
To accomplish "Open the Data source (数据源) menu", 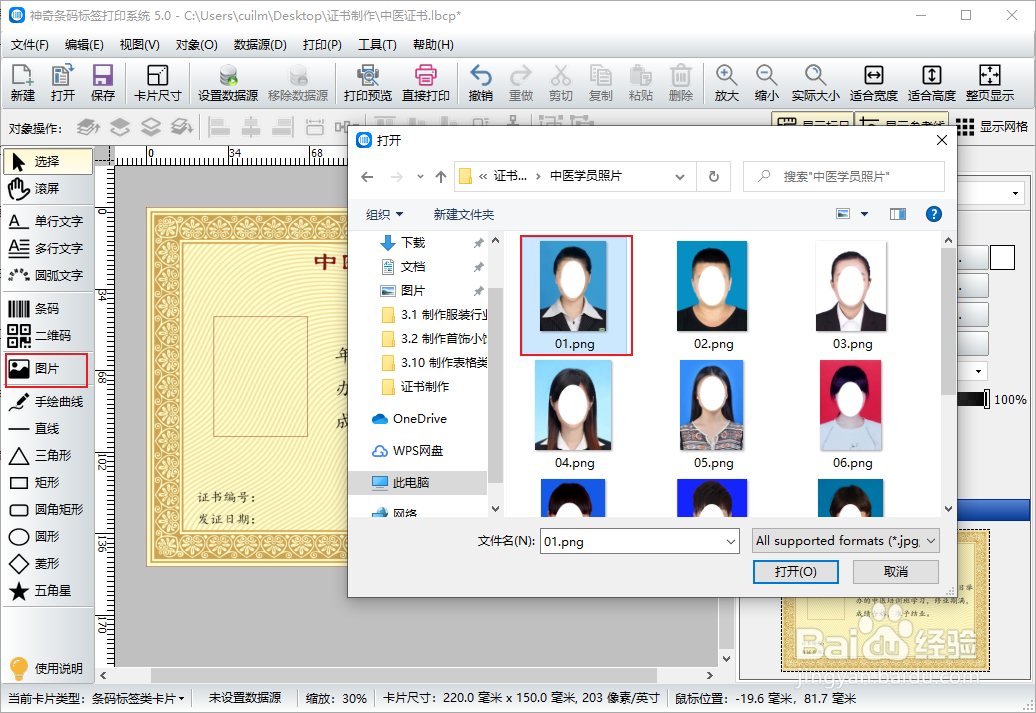I will click(260, 45).
